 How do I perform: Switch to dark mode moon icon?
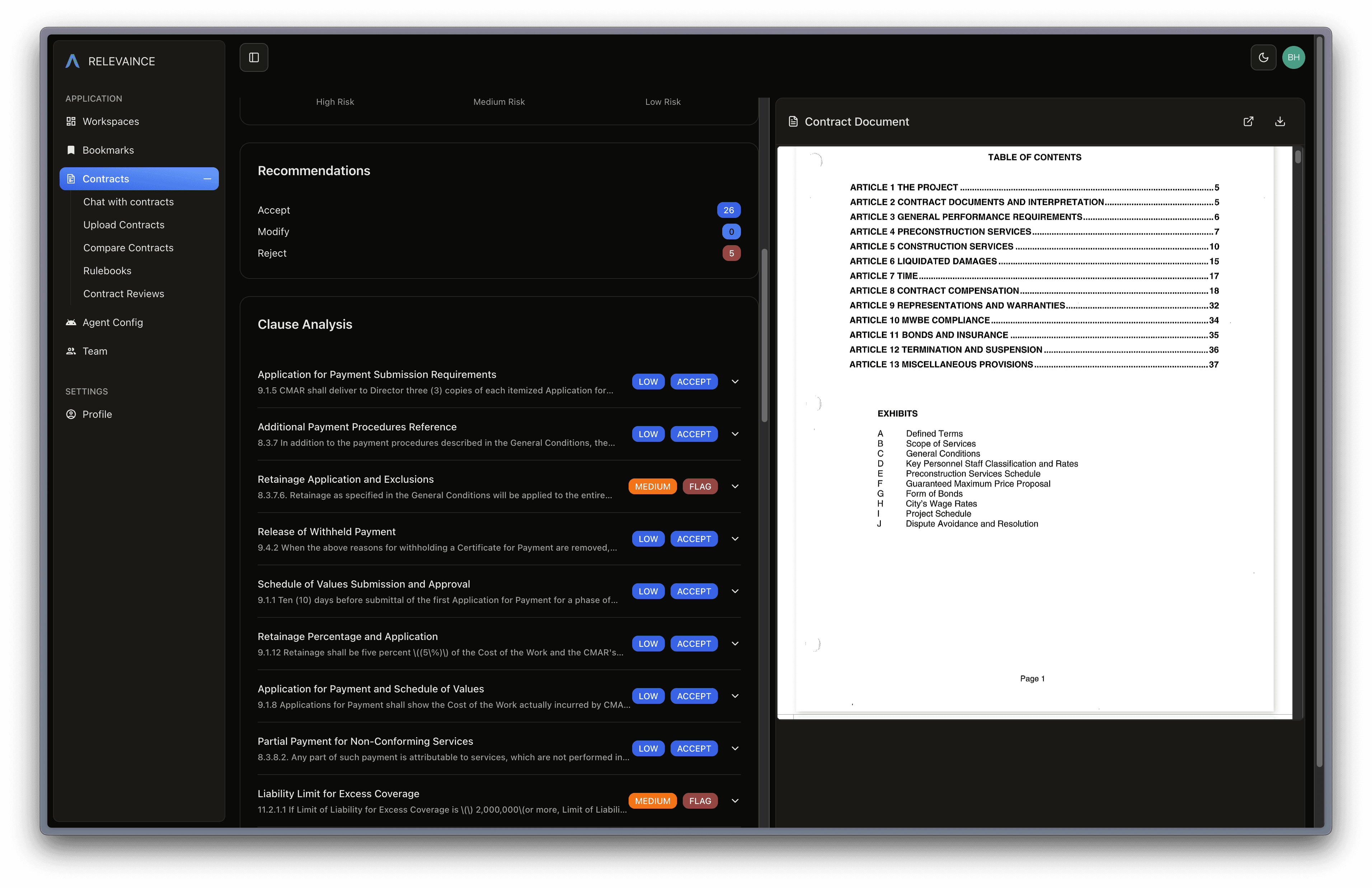tap(1263, 58)
